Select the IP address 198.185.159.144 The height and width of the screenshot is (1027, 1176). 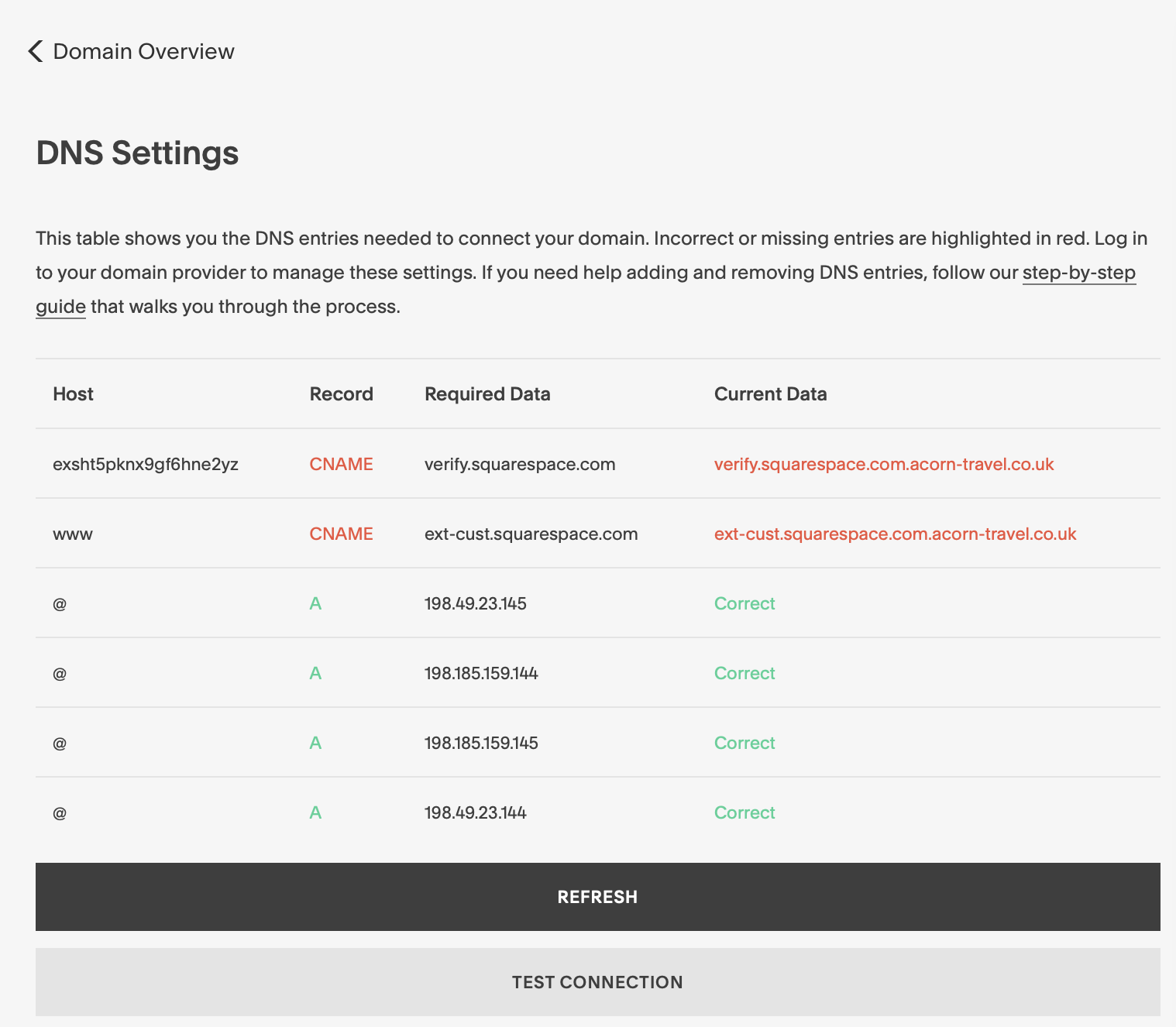[x=481, y=673]
